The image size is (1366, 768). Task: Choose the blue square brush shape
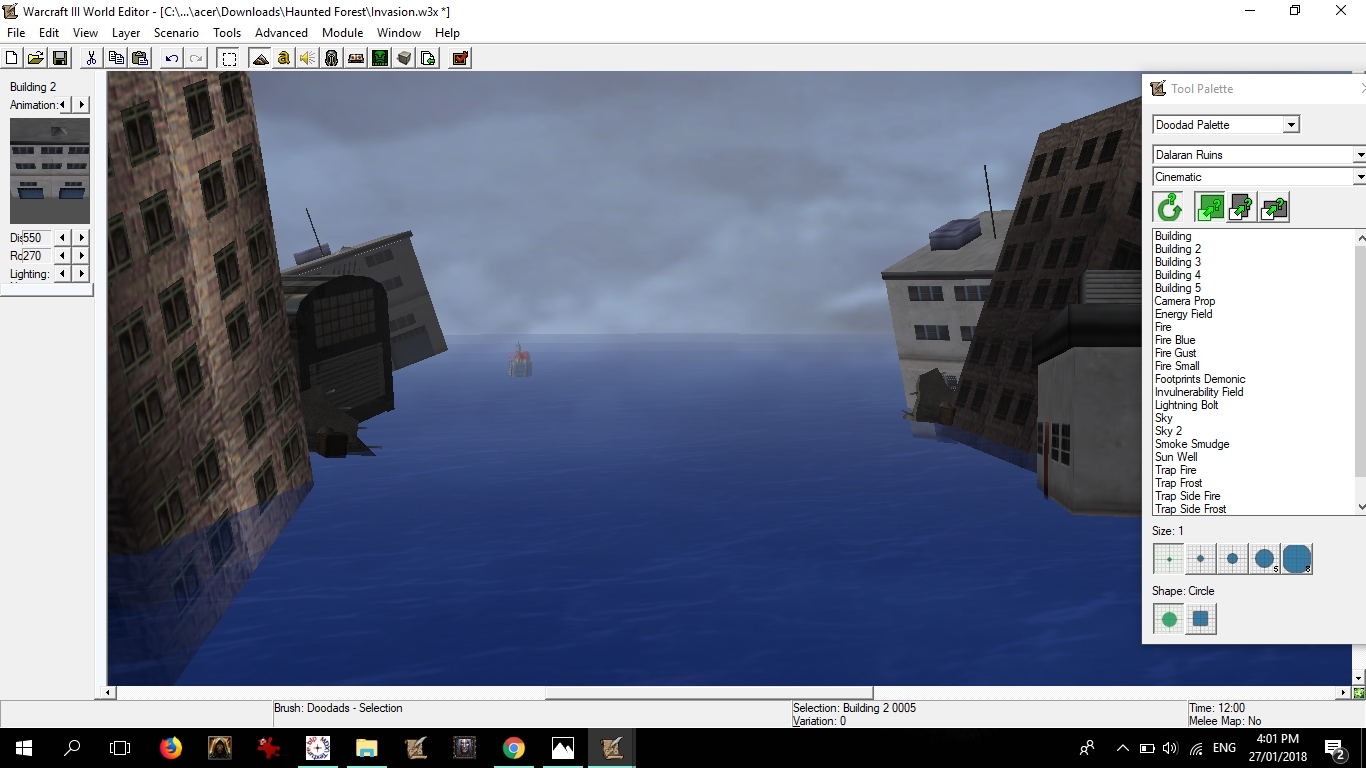tap(1201, 619)
